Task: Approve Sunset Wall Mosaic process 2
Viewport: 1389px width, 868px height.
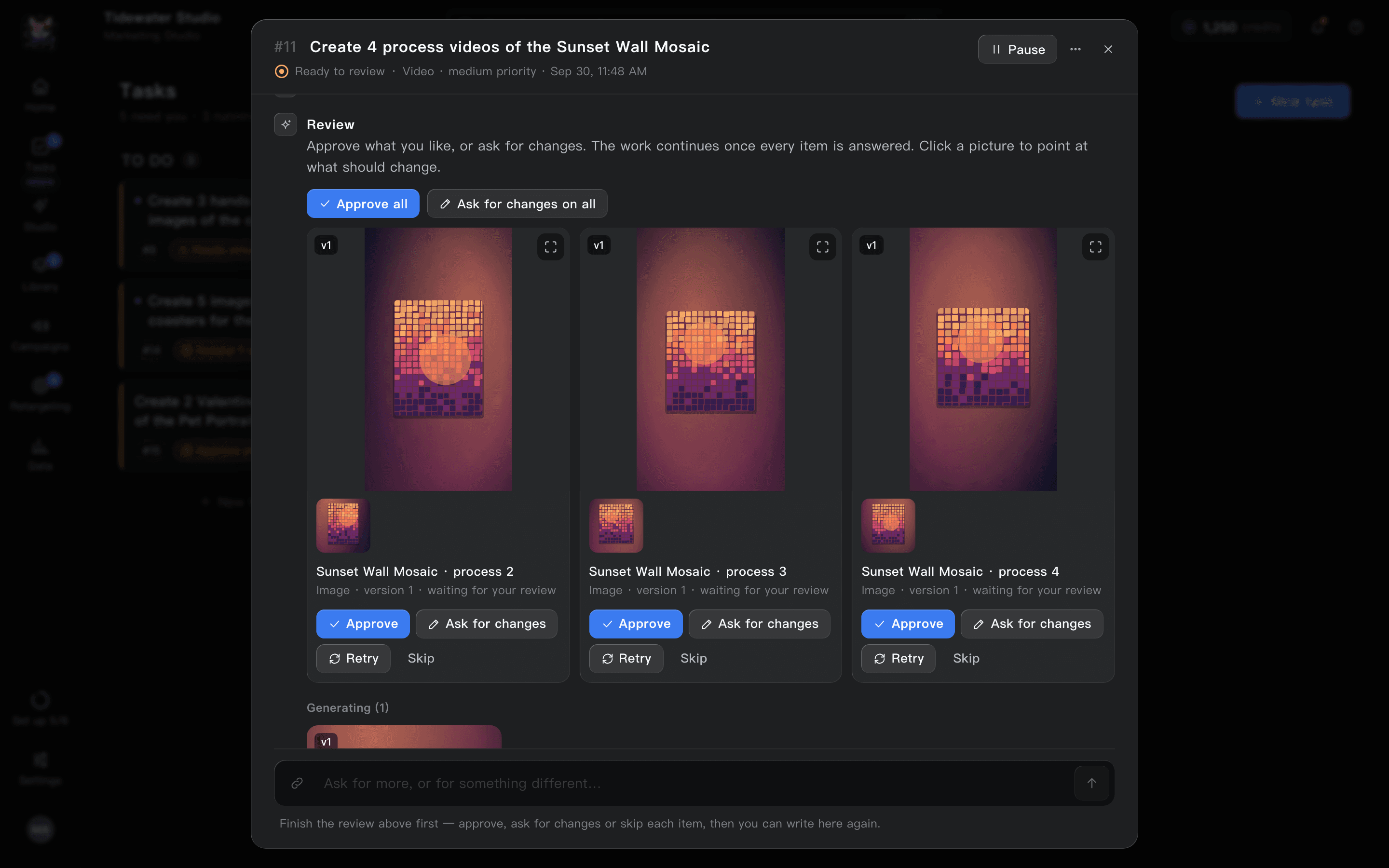Action: pos(363,624)
